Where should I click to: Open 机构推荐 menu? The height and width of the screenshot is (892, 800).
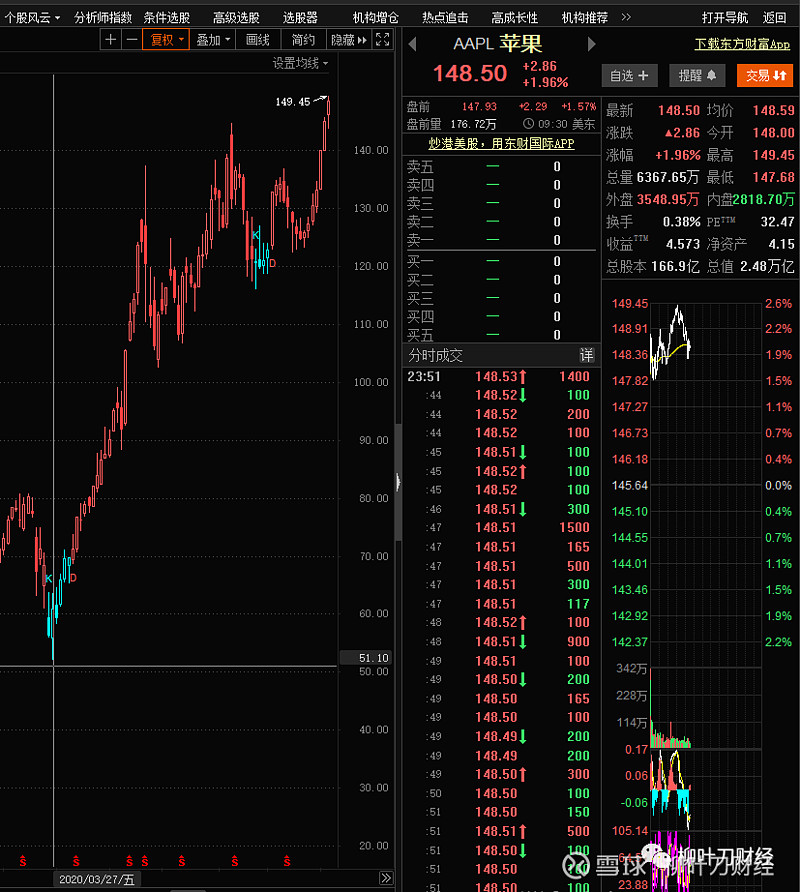tap(585, 18)
